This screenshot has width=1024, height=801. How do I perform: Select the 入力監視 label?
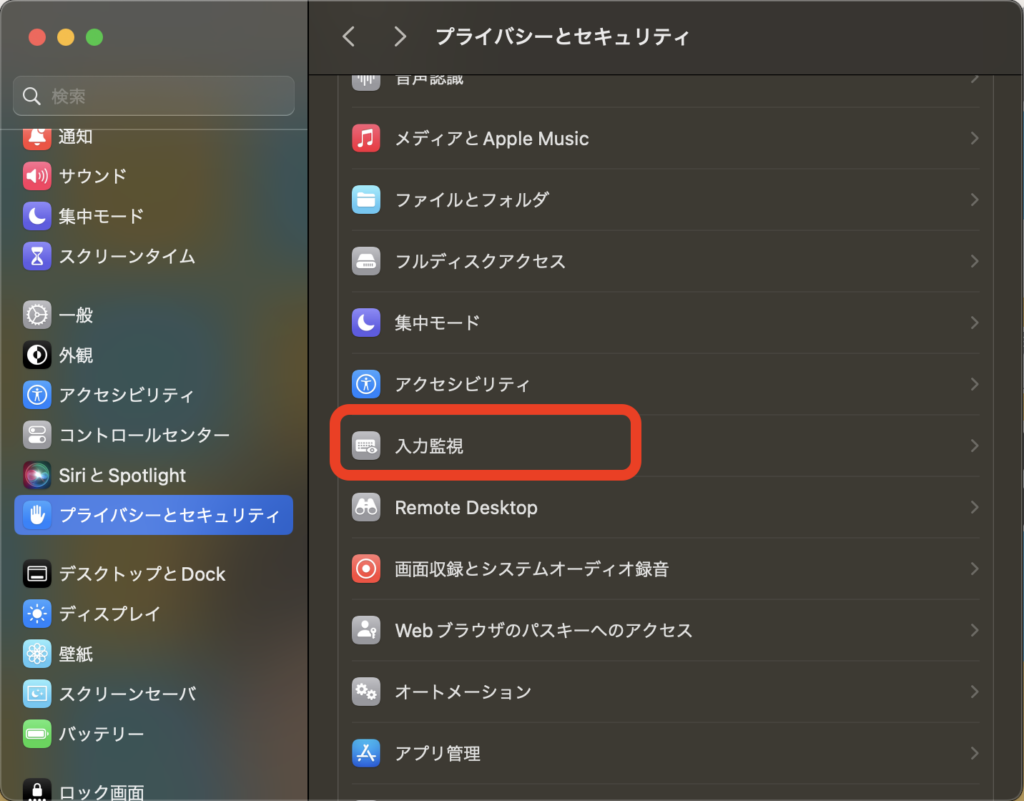click(x=429, y=446)
